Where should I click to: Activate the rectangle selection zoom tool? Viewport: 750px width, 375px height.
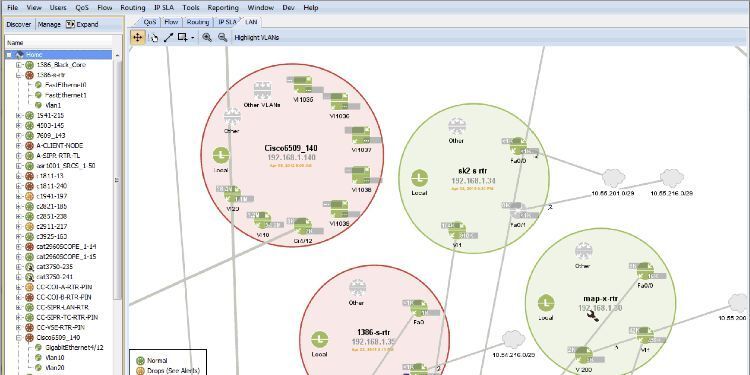(x=182, y=37)
